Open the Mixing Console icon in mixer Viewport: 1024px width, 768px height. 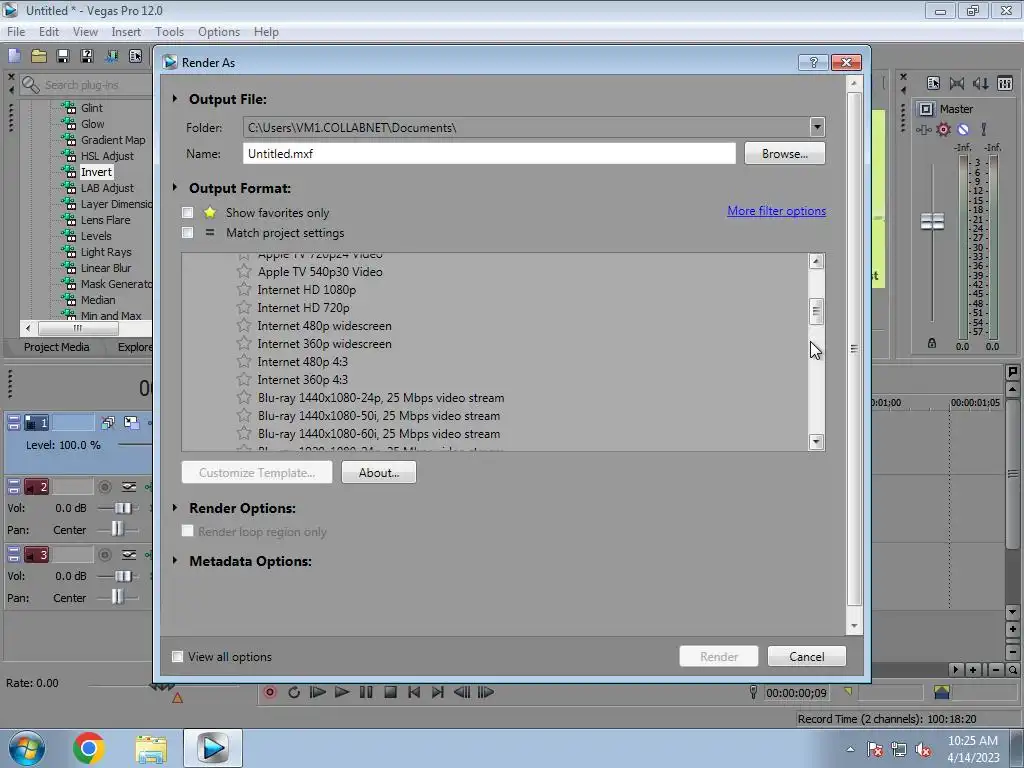coord(1005,83)
